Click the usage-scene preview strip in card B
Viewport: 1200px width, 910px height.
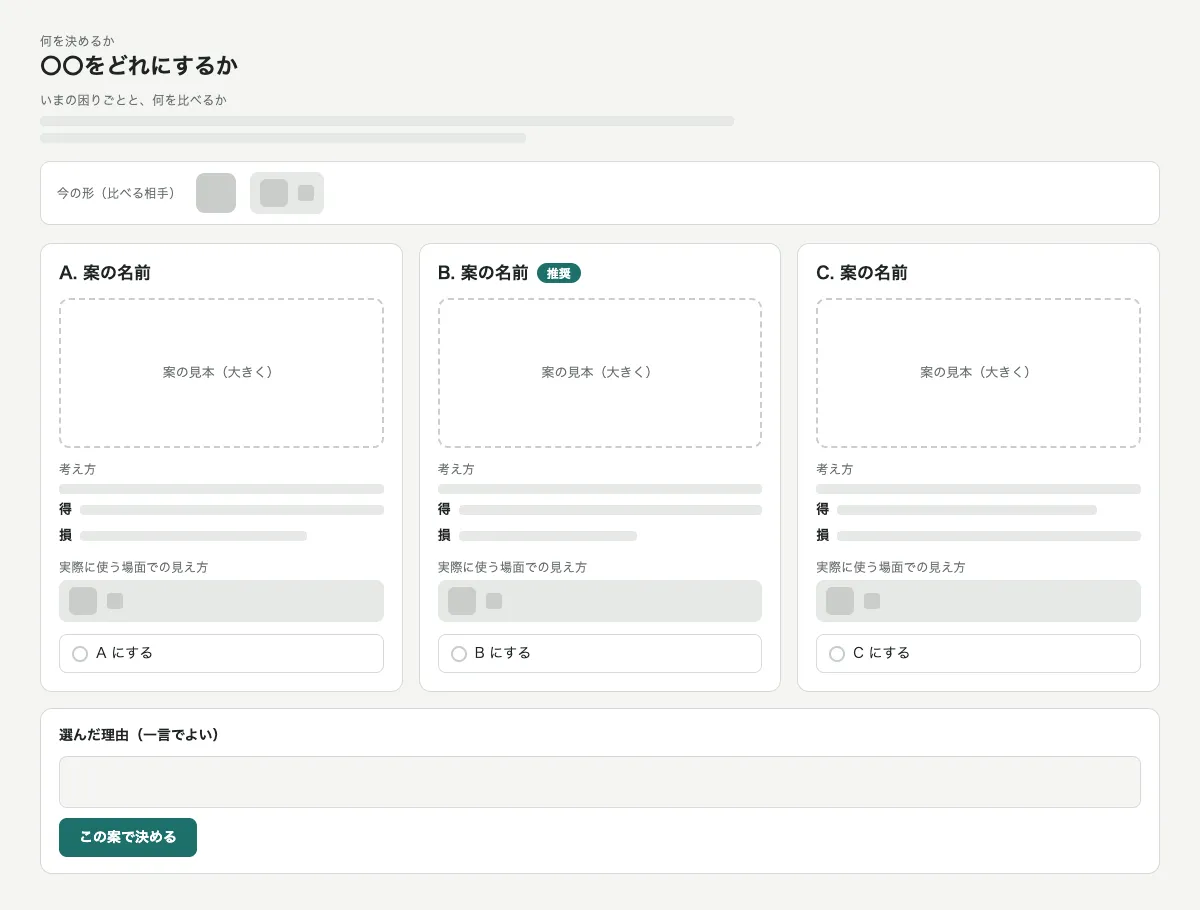[x=600, y=601]
